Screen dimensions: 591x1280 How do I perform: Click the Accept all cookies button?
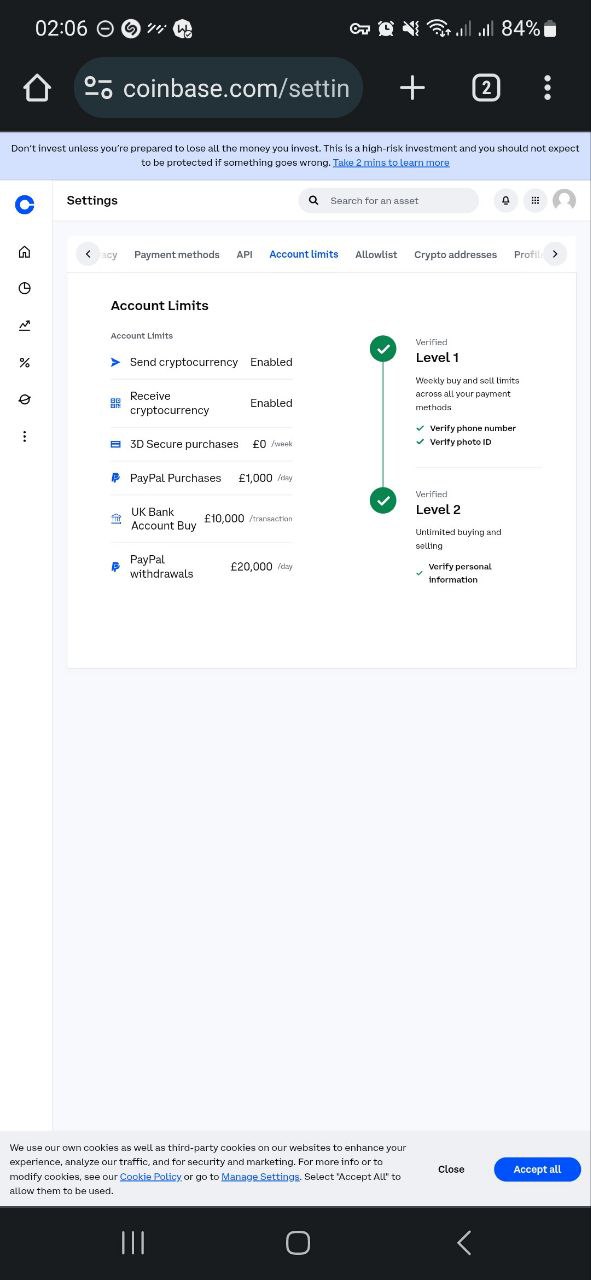[x=537, y=1169]
